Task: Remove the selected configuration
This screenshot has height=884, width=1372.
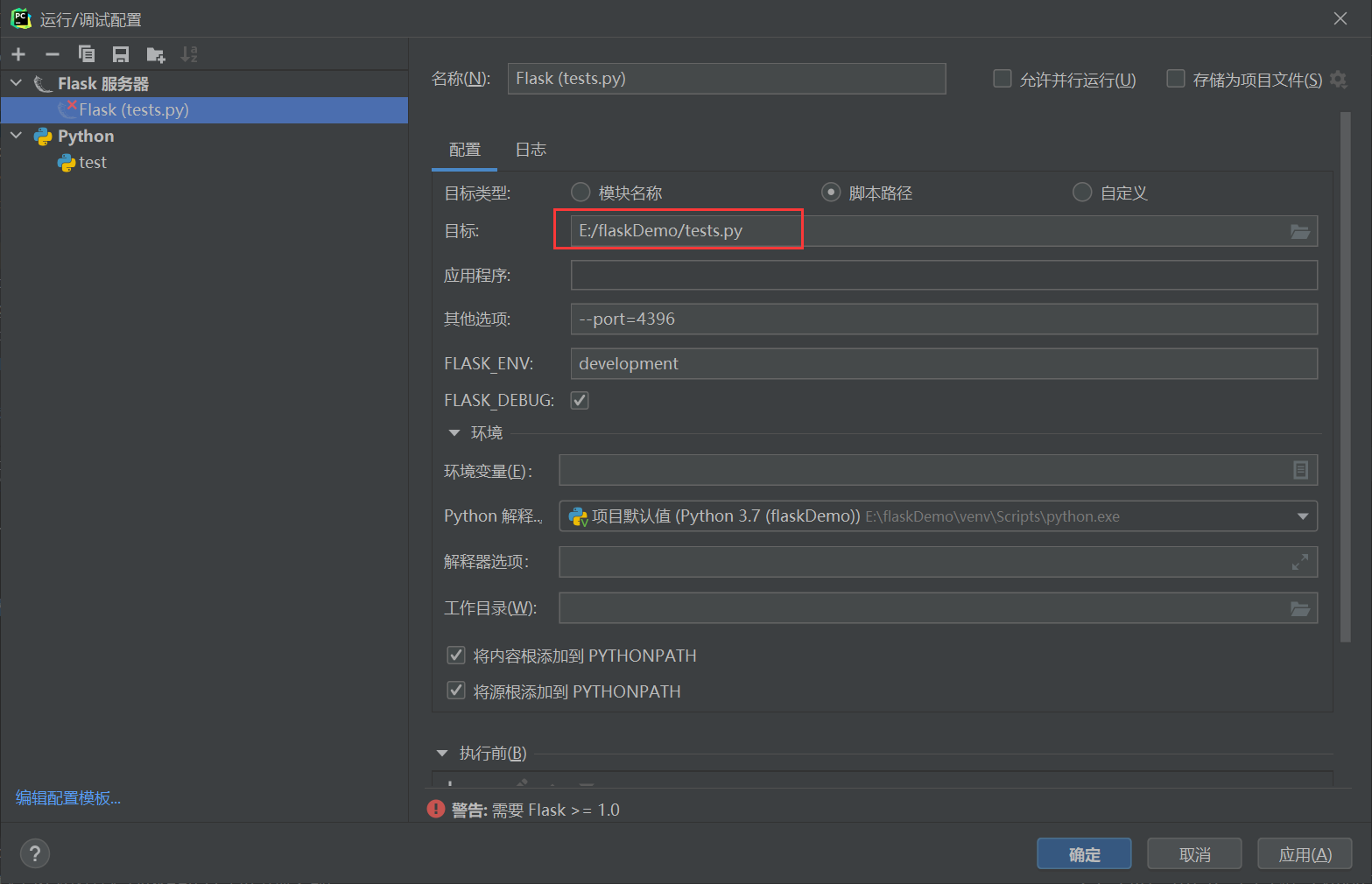Action: point(52,53)
